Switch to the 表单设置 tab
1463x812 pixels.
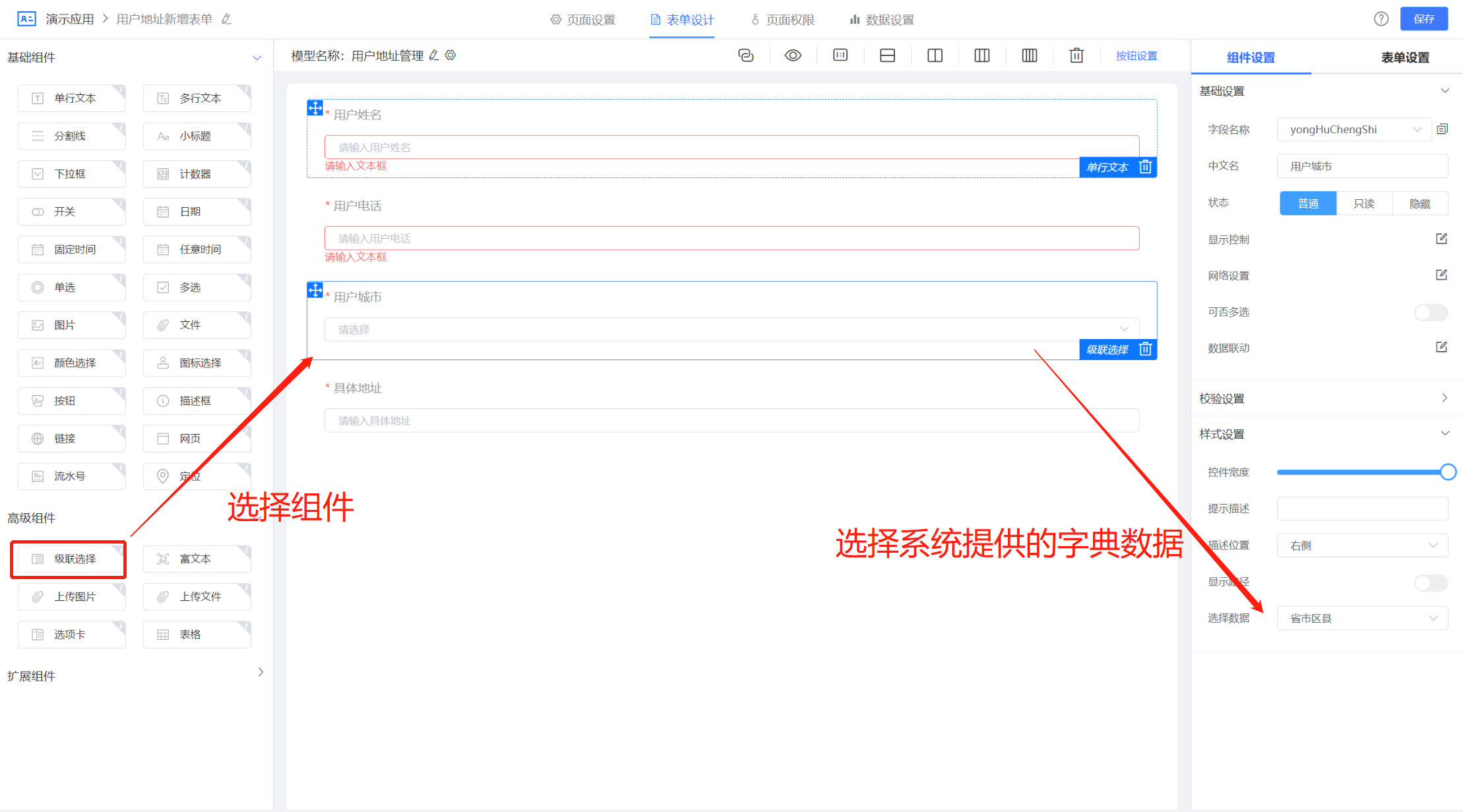1405,57
